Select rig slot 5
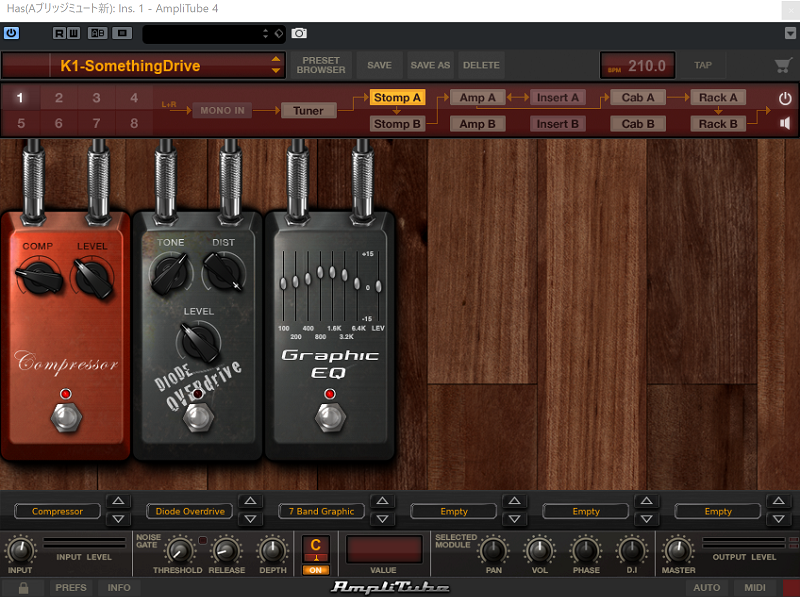800x597 pixels. pos(21,123)
